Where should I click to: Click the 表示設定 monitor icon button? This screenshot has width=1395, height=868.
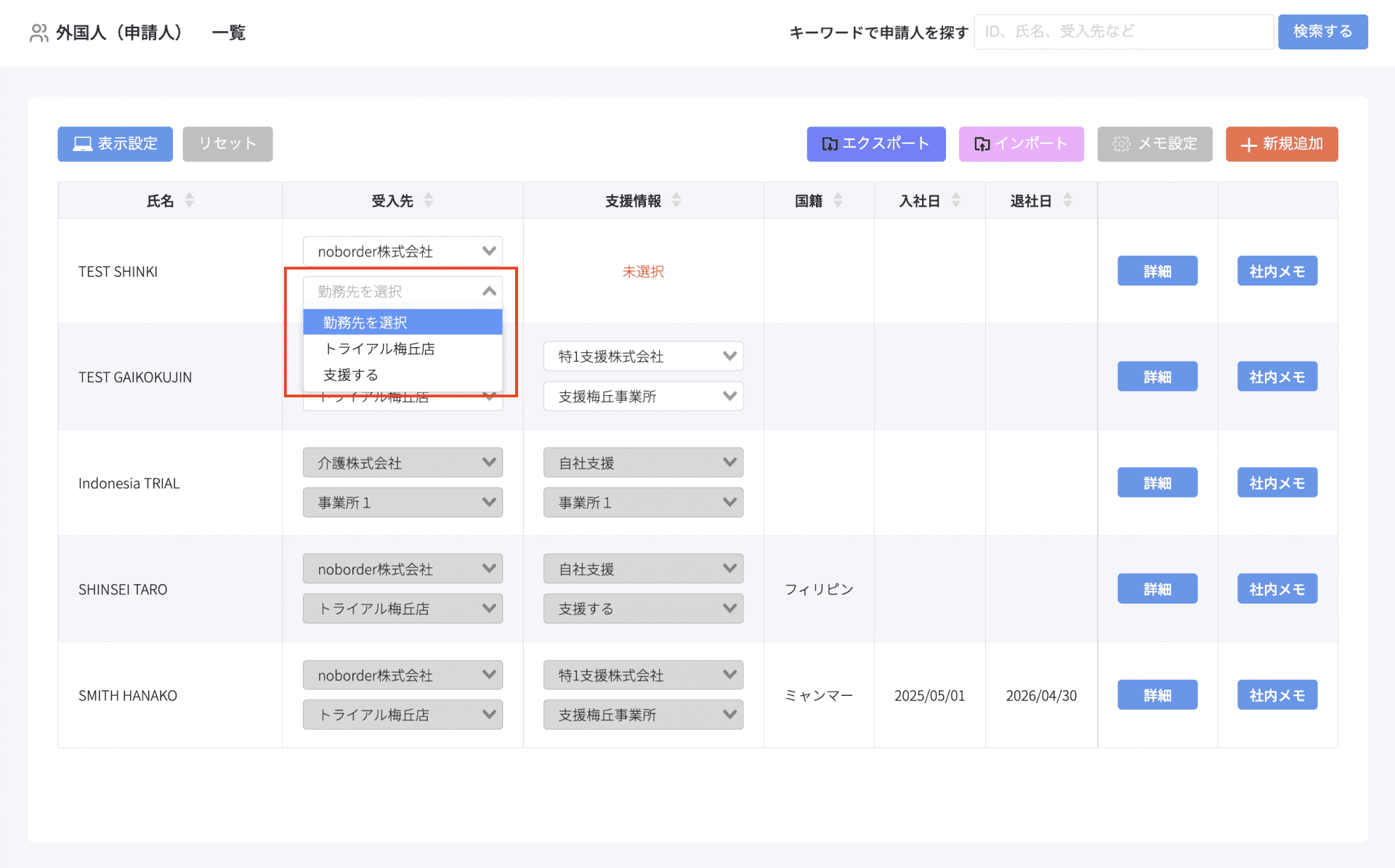point(115,144)
